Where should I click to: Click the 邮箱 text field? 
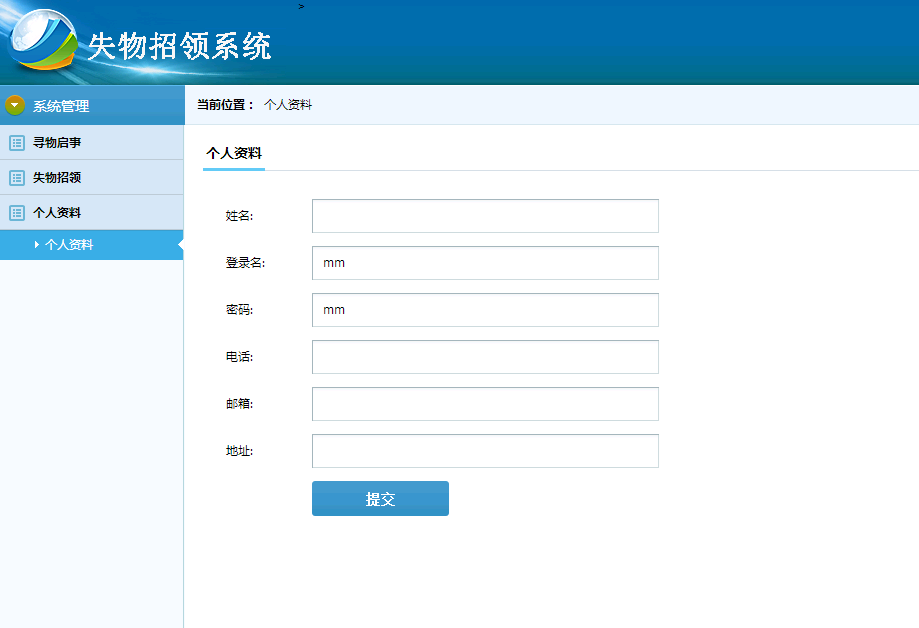[485, 404]
